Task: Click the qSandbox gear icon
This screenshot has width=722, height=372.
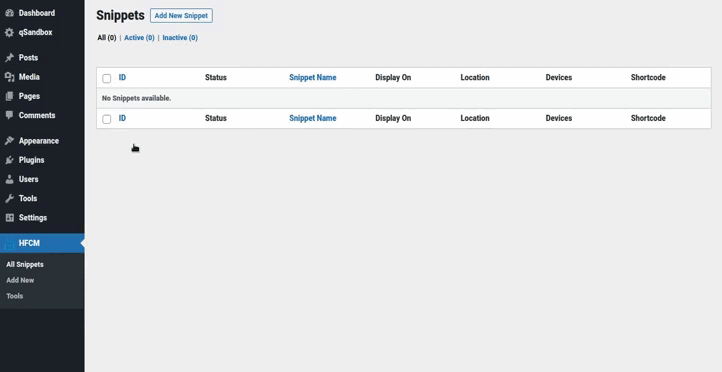Action: point(9,32)
